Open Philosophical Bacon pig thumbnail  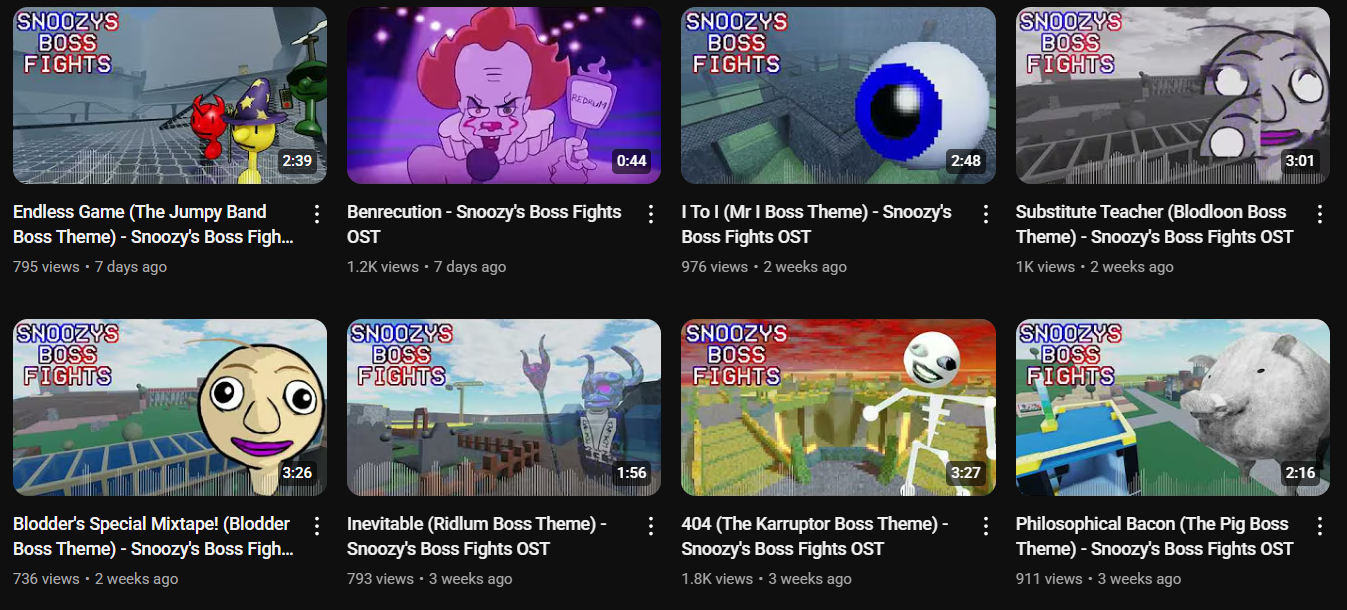pos(1173,408)
